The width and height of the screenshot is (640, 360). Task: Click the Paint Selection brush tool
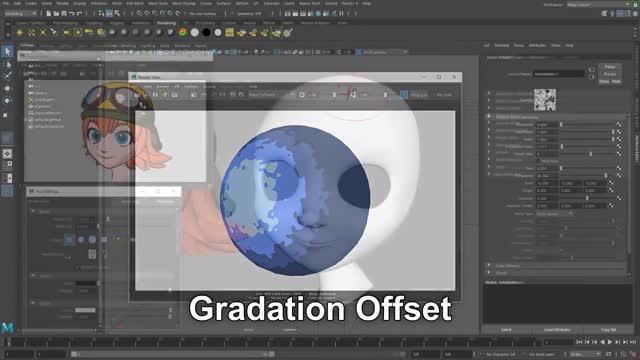(x=7, y=76)
